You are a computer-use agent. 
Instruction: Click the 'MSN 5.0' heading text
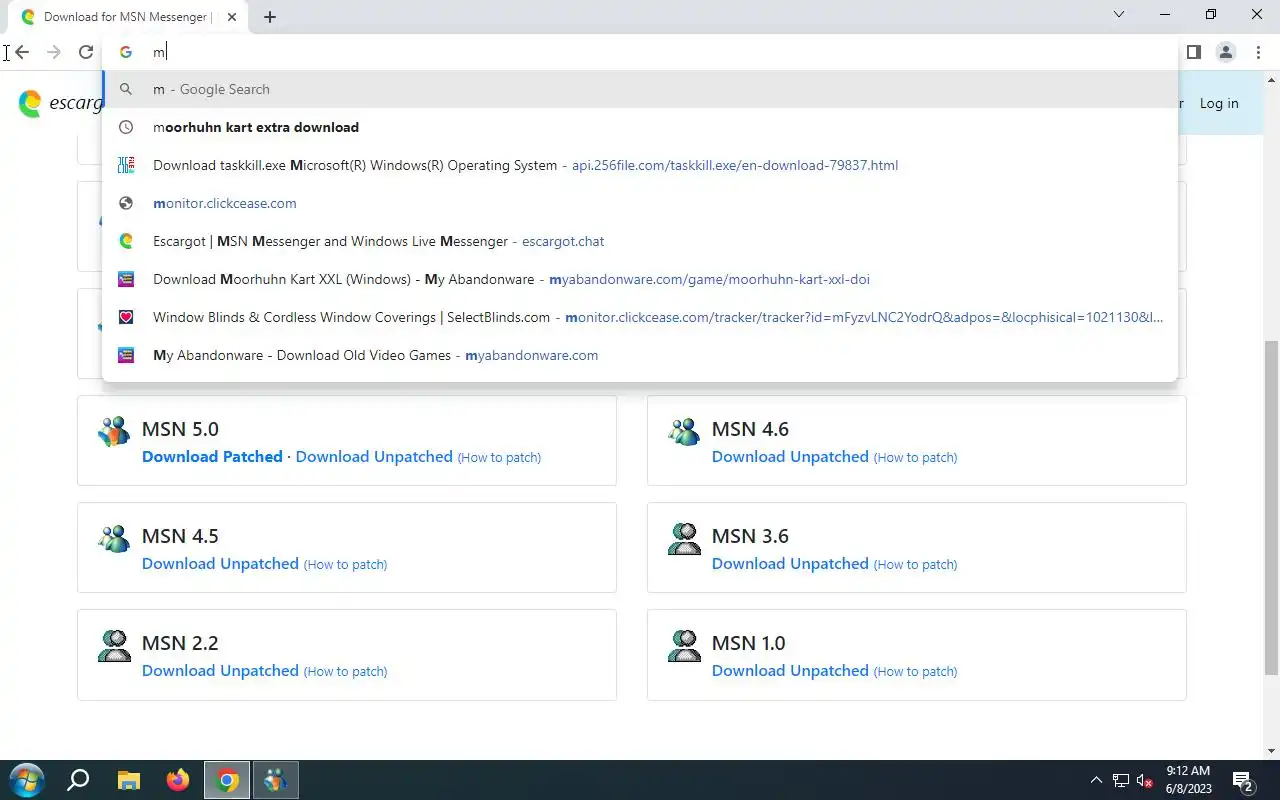[x=180, y=429]
